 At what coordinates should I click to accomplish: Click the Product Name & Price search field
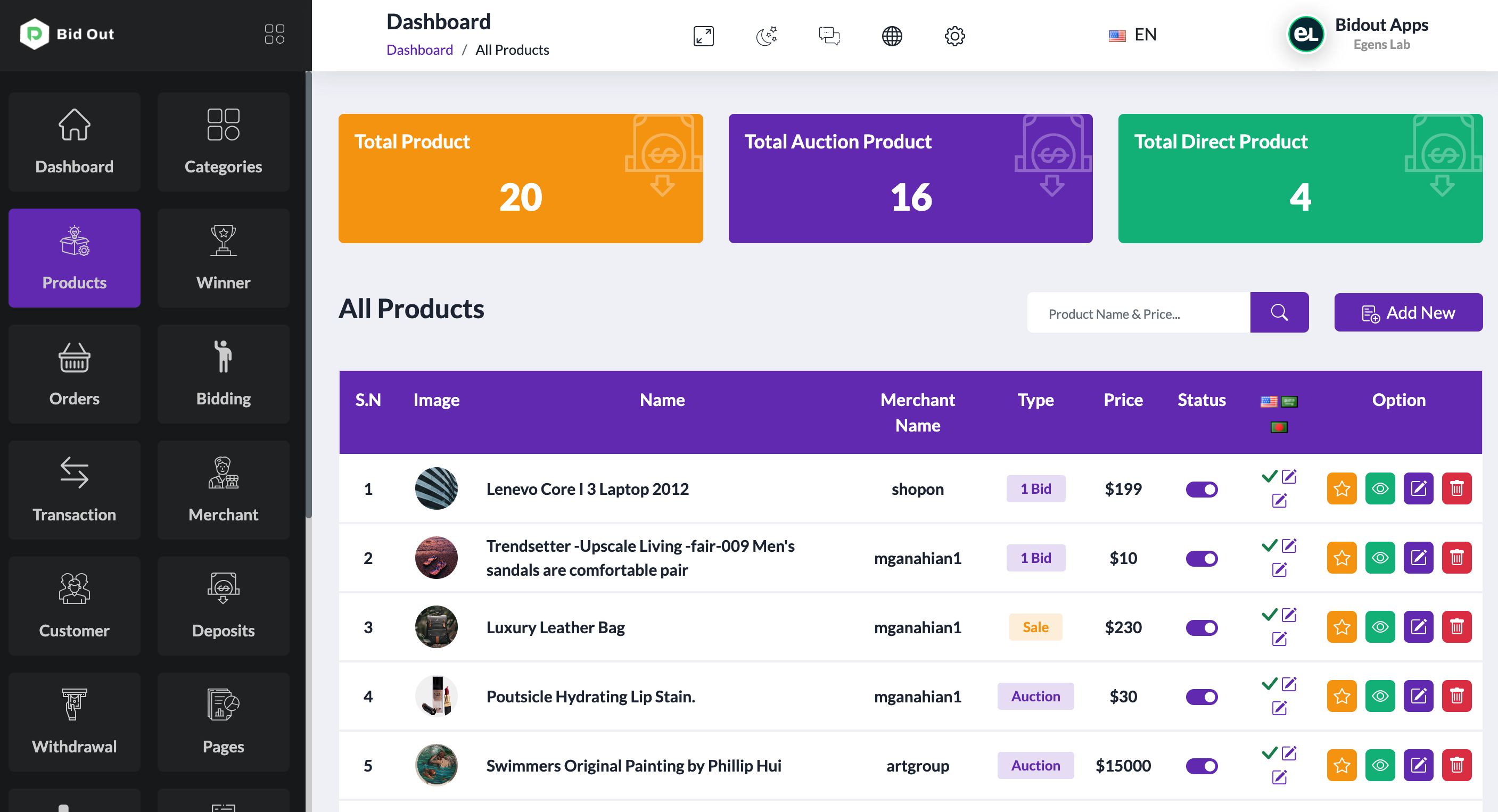pyautogui.click(x=1138, y=313)
